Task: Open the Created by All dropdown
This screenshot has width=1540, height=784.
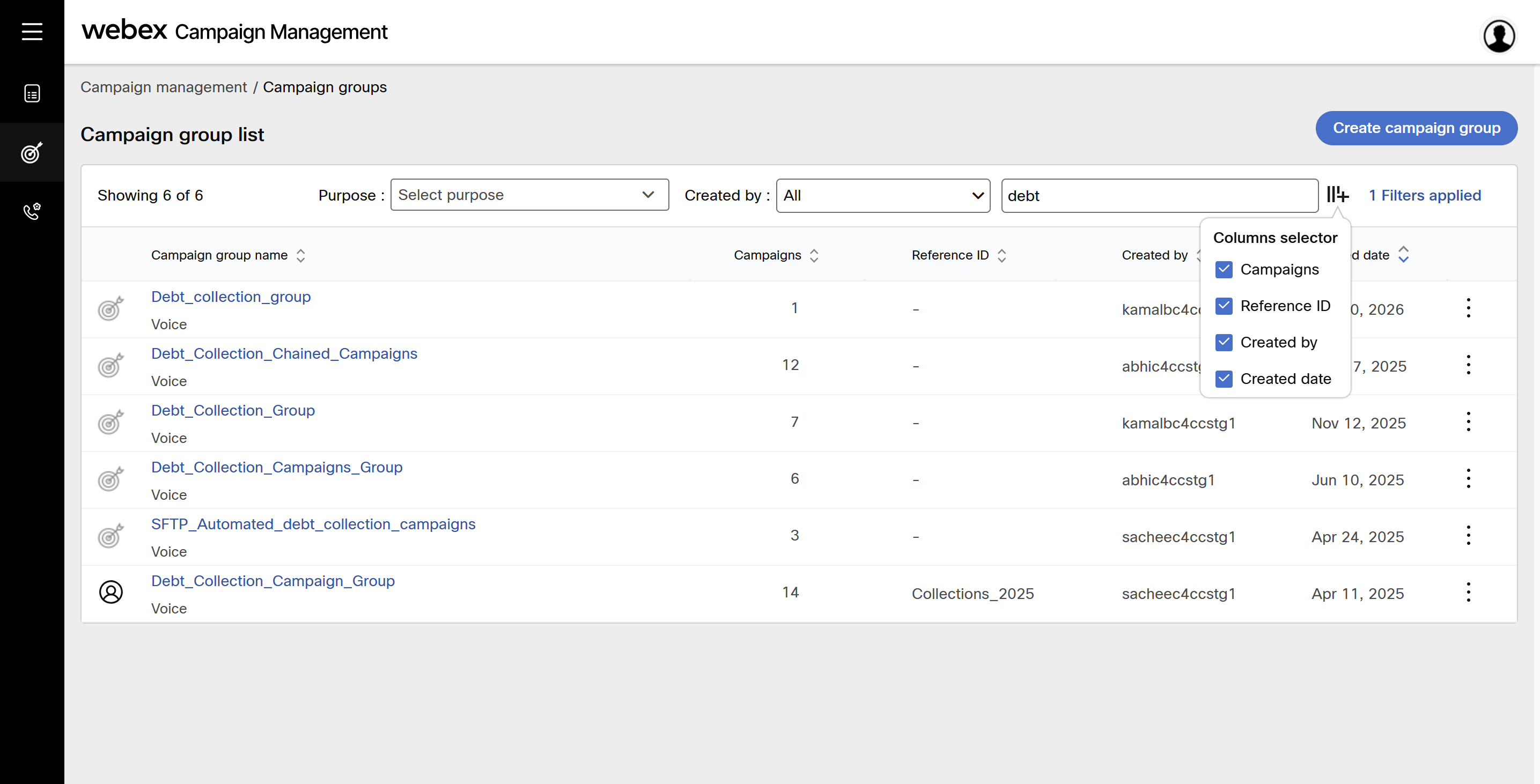Action: coord(882,195)
